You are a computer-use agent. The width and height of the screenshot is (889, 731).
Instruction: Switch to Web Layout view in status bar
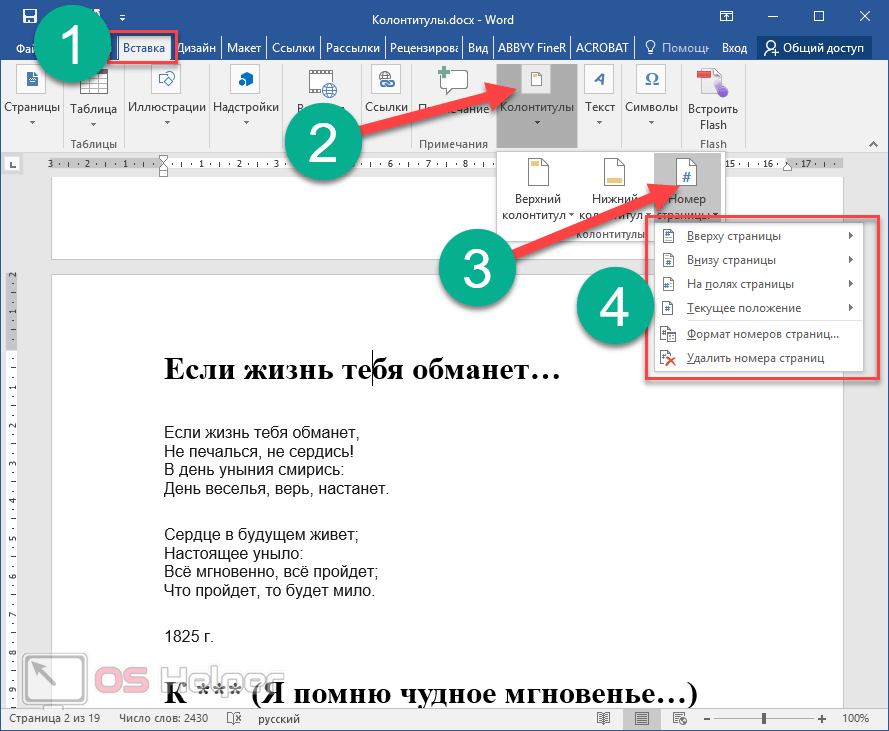click(677, 719)
